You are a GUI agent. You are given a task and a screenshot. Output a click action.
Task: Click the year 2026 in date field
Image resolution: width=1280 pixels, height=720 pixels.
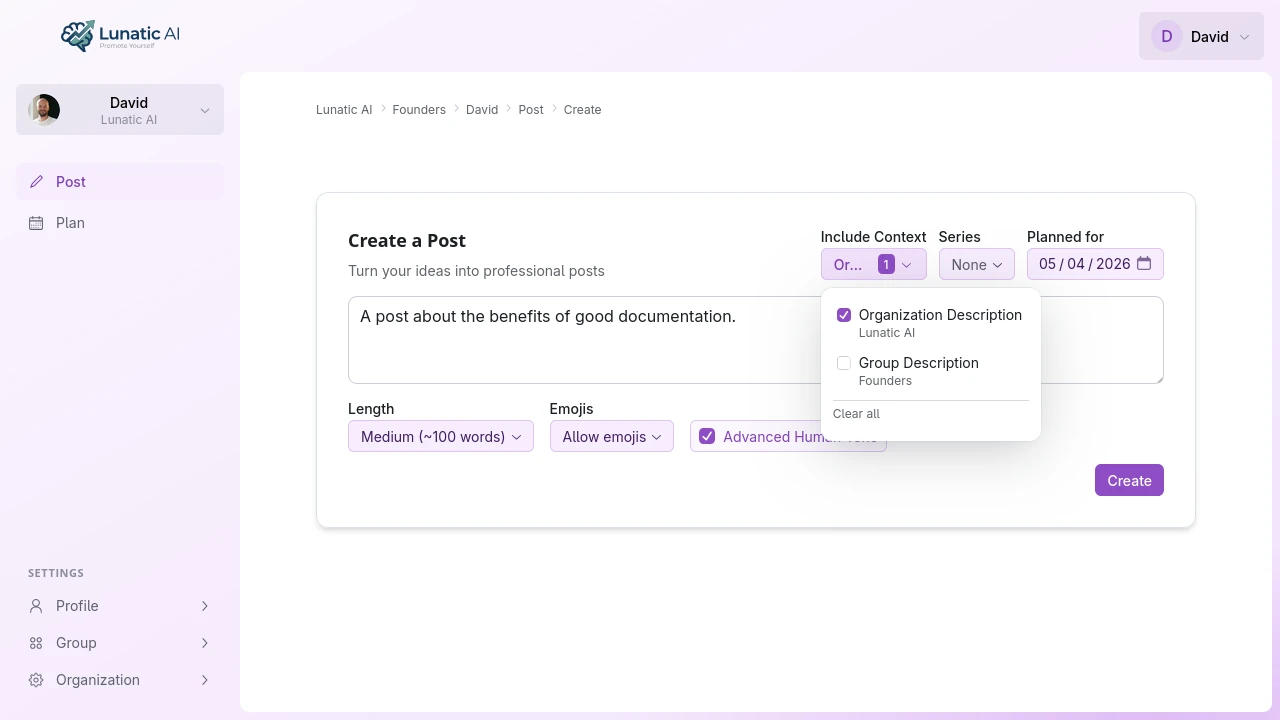click(x=1113, y=264)
